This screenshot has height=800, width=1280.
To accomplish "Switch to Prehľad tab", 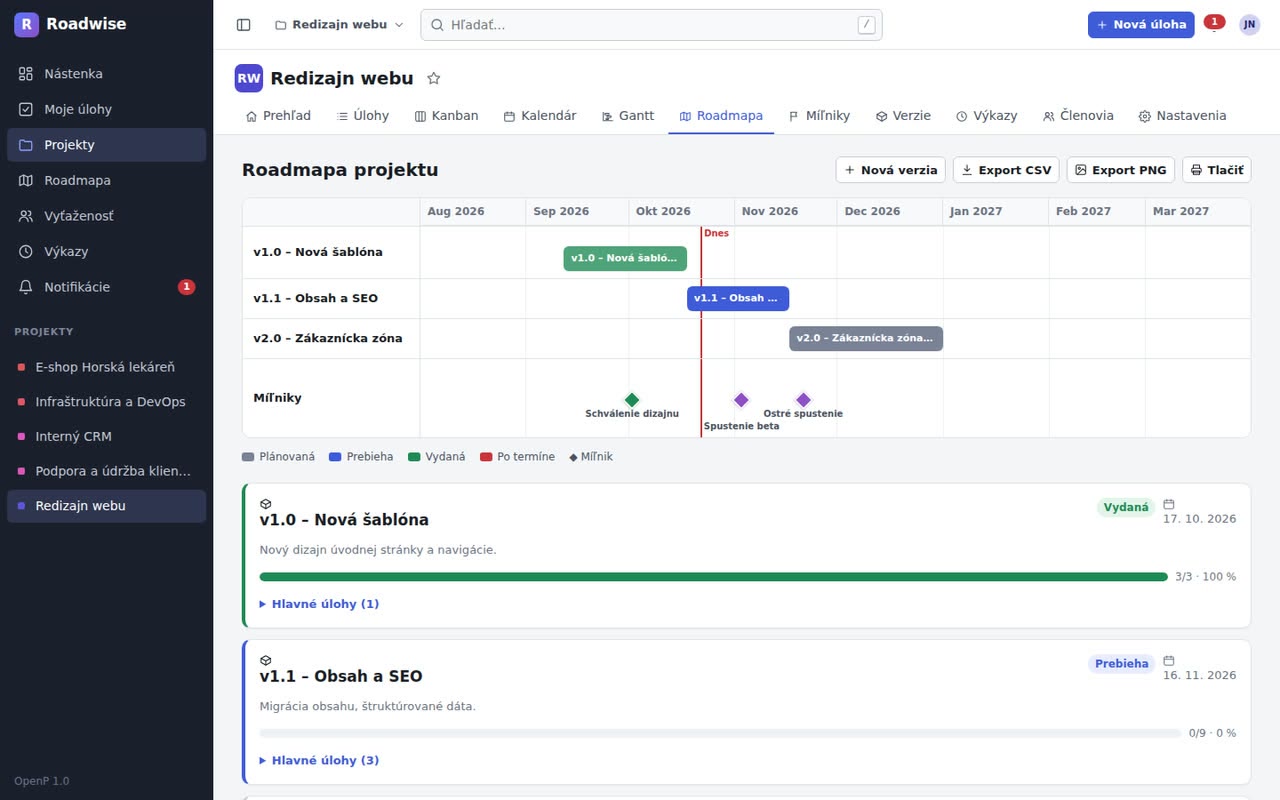I will [278, 116].
